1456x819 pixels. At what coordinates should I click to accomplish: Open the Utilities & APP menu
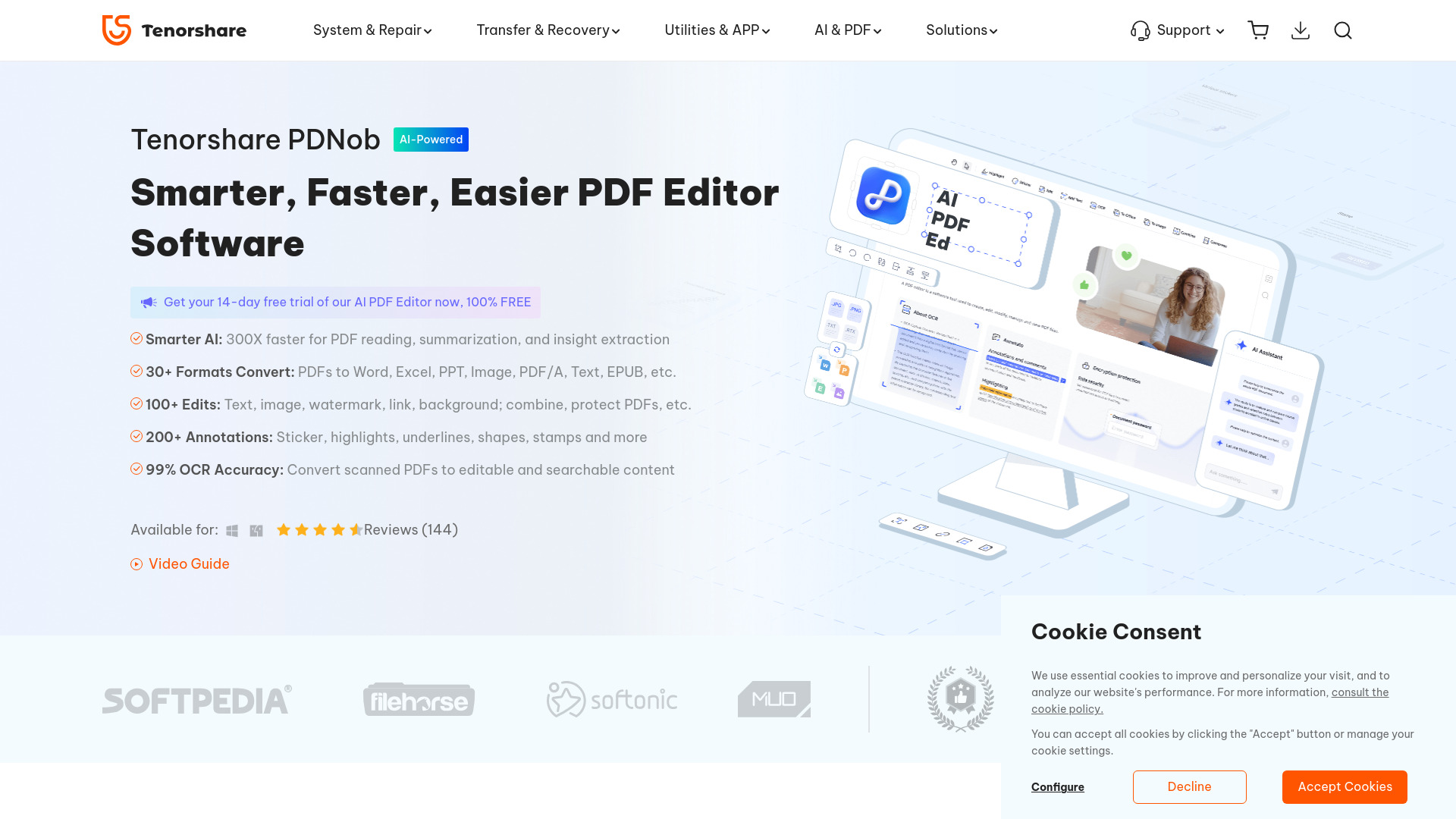pyautogui.click(x=718, y=30)
